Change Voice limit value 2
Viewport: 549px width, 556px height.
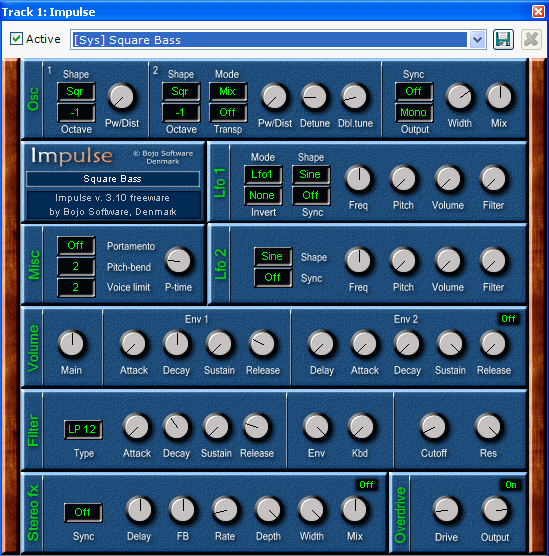pos(76,288)
